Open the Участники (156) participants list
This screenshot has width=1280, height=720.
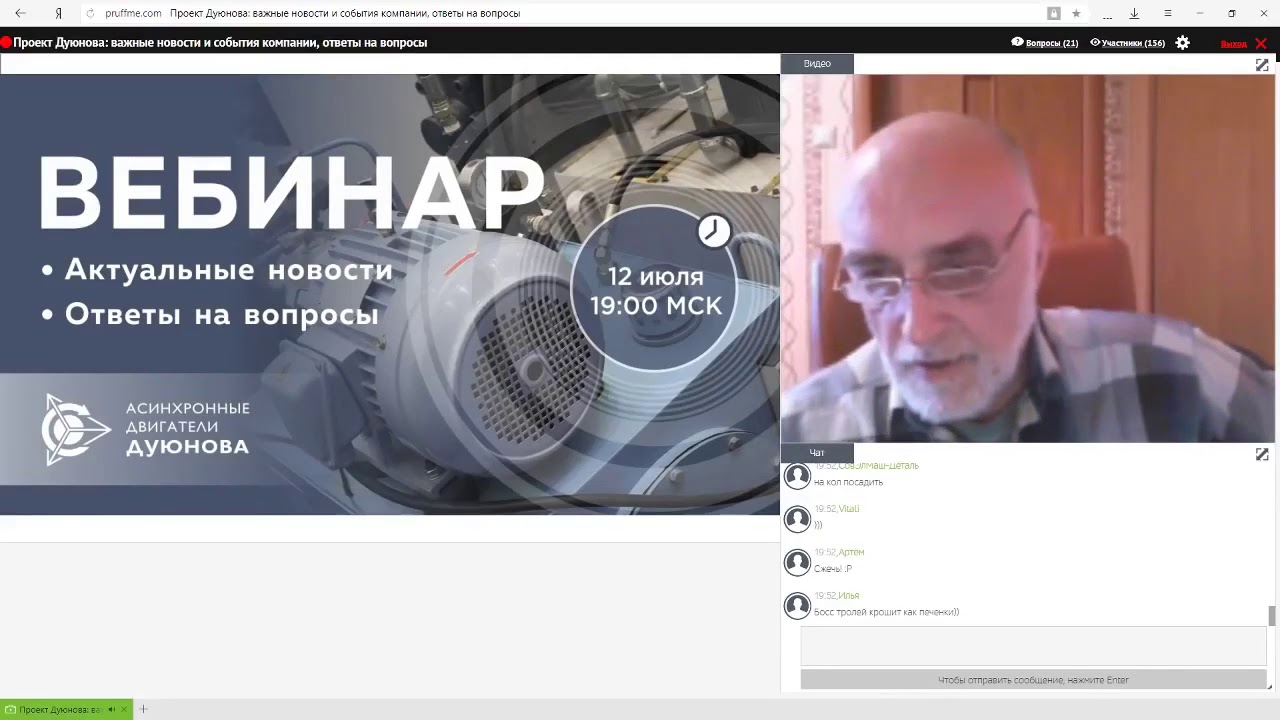point(1128,43)
